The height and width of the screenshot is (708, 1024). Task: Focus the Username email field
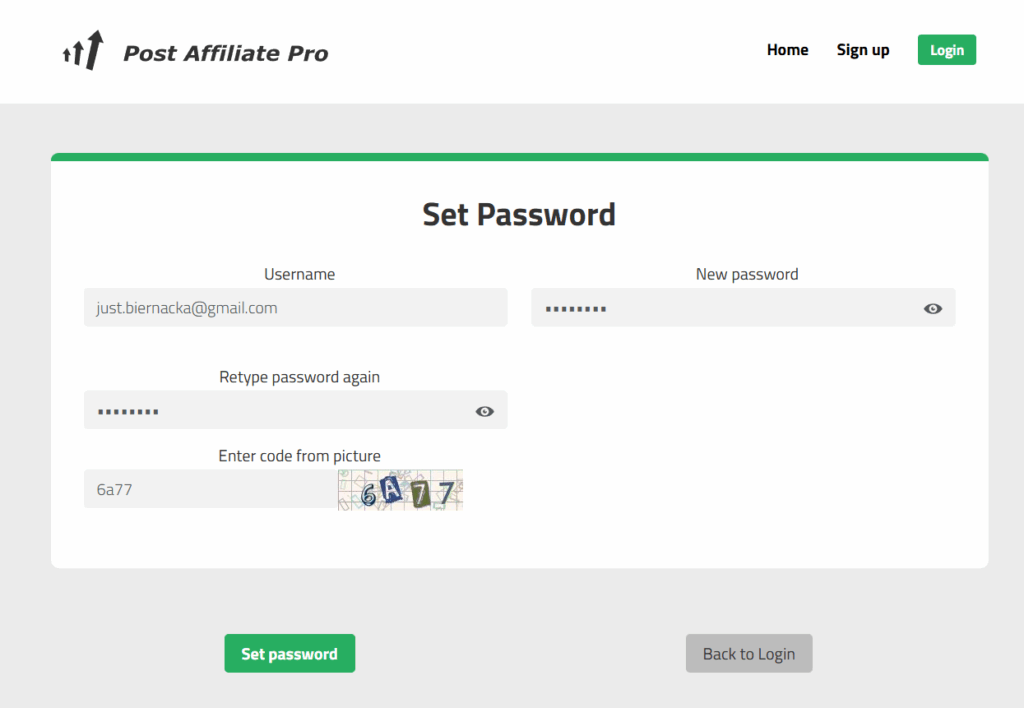point(296,307)
